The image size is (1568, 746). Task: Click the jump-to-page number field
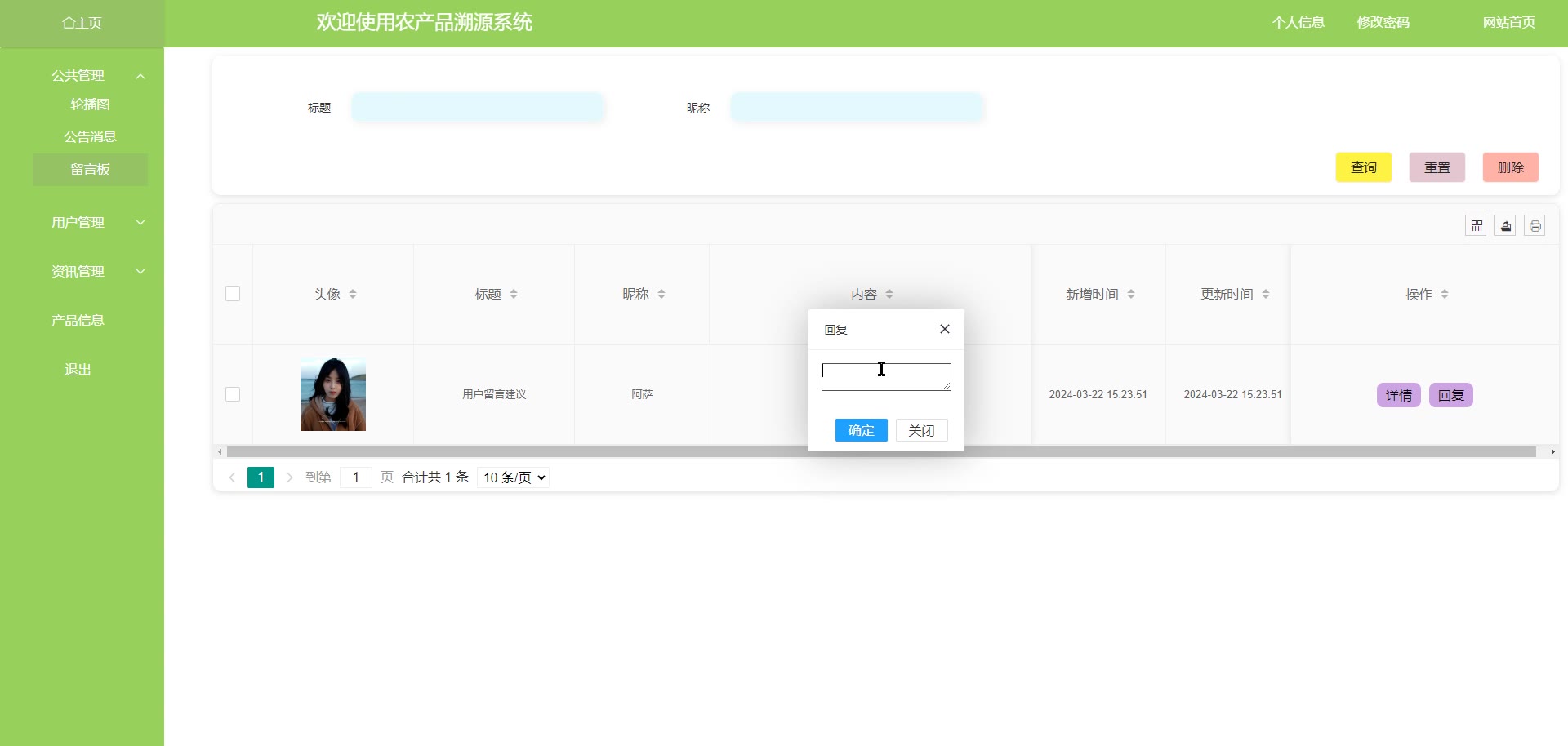click(356, 477)
